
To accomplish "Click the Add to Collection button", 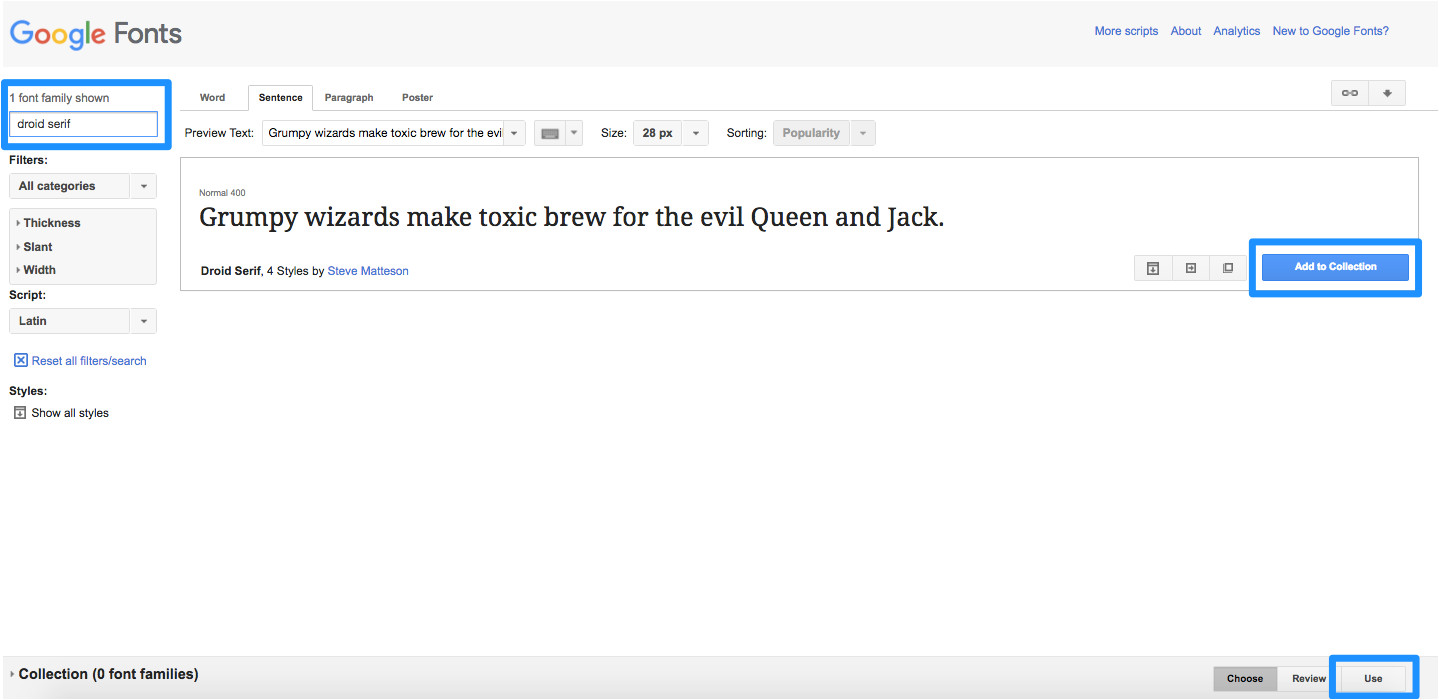I will [x=1335, y=267].
